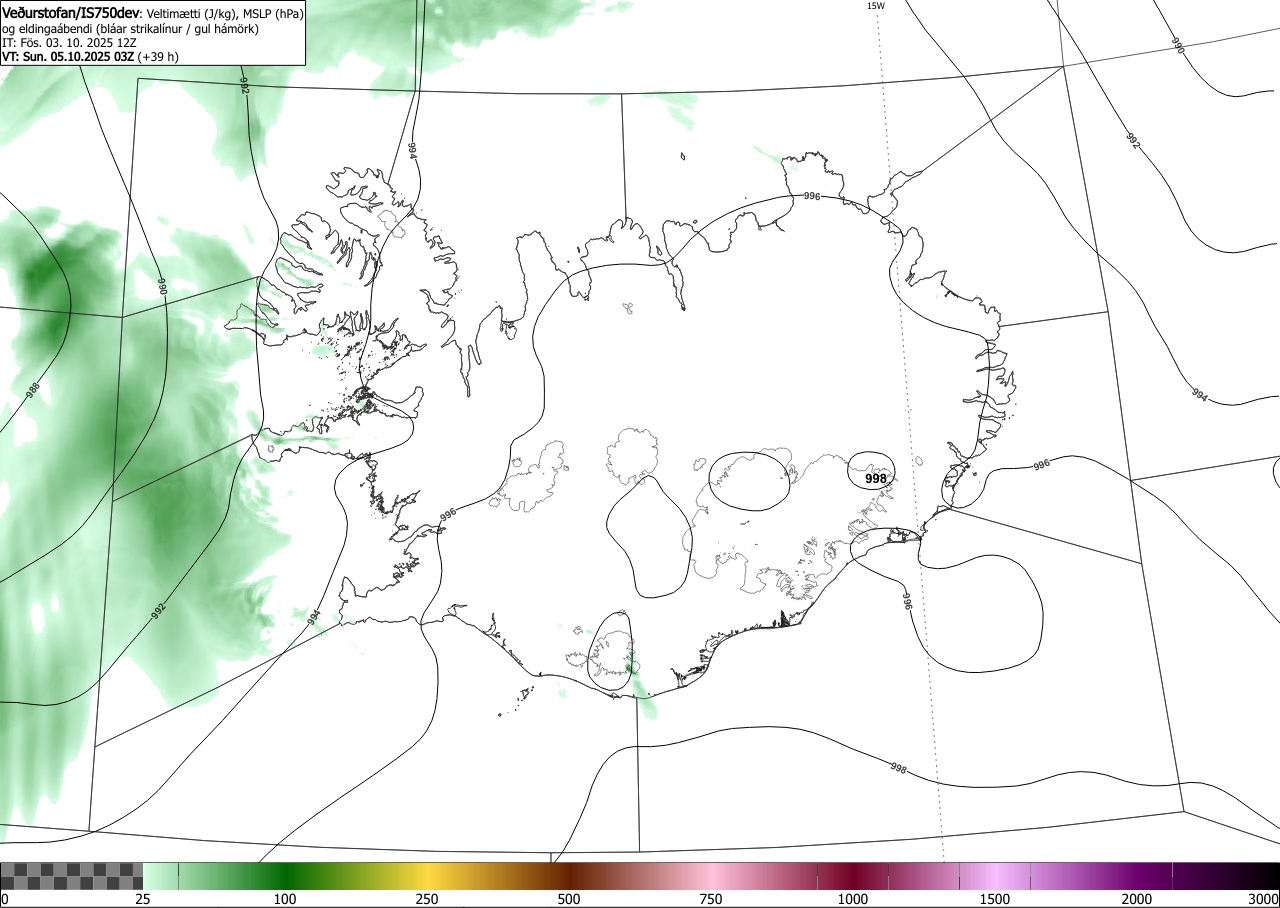The image size is (1280, 908).
Task: Click the 0 tick label on the colorbar
Action: 5,899
